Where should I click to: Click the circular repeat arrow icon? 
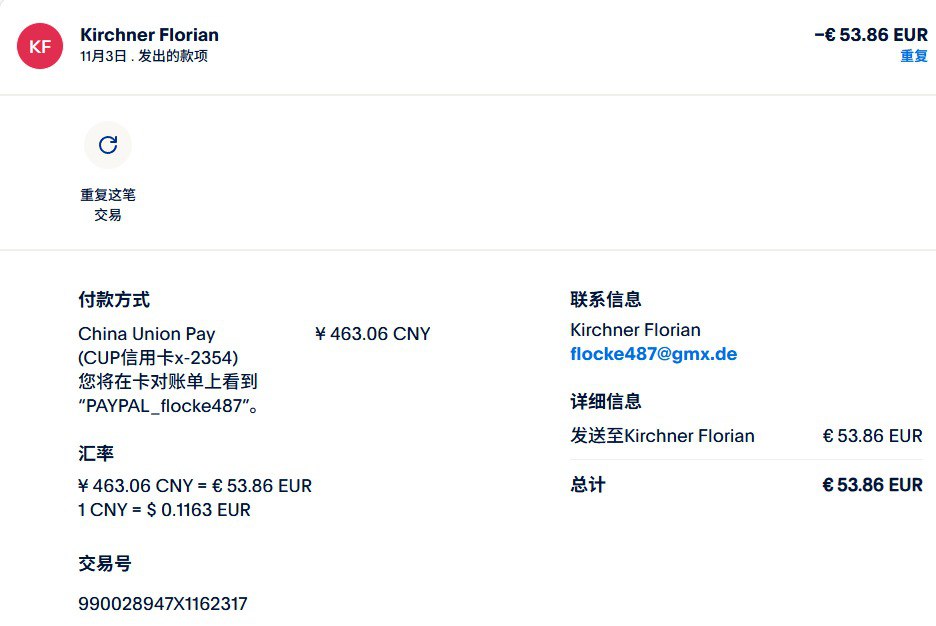pyautogui.click(x=108, y=146)
